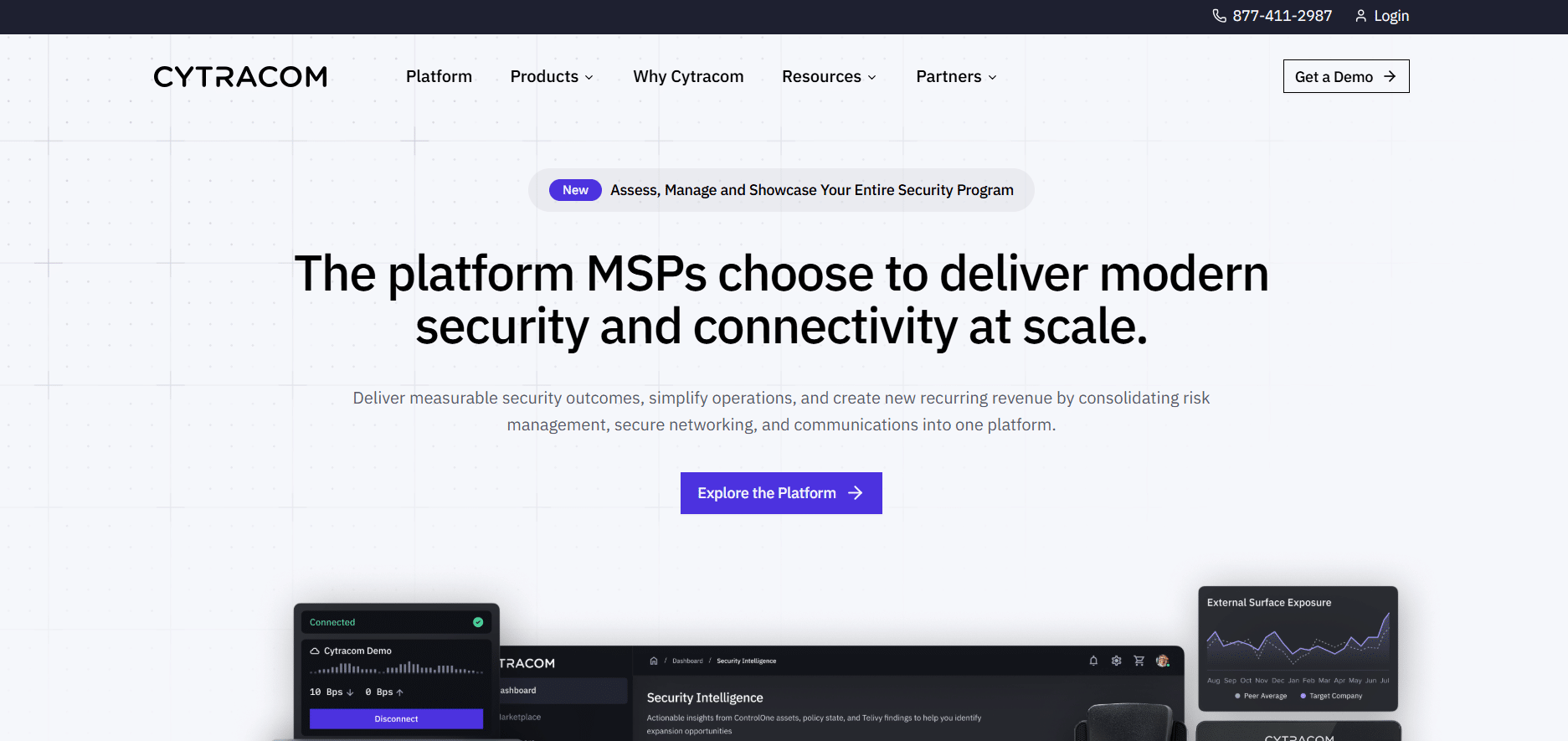Click the Login link
1568x741 pixels.
[x=1391, y=16]
